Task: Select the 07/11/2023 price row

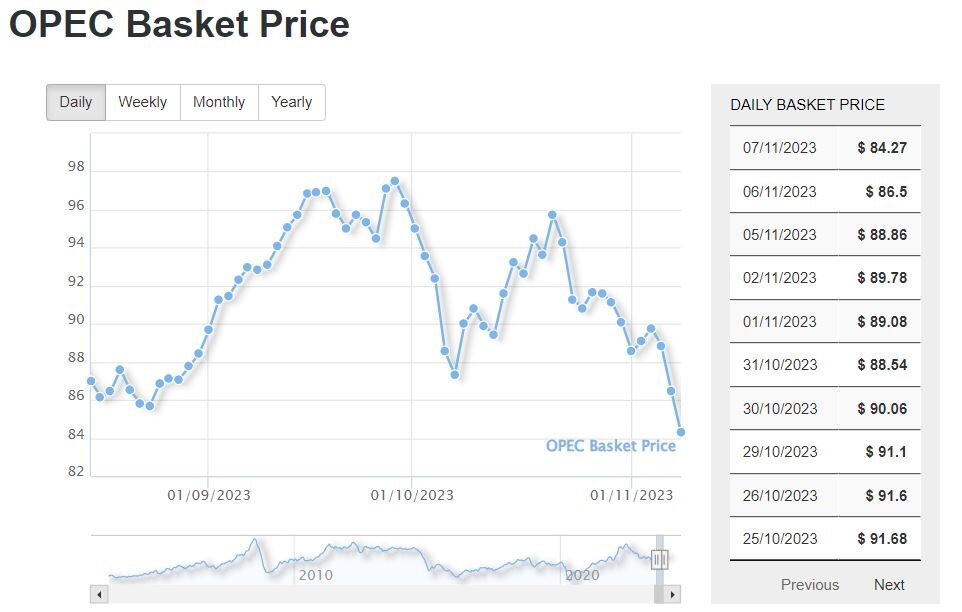Action: (825, 148)
